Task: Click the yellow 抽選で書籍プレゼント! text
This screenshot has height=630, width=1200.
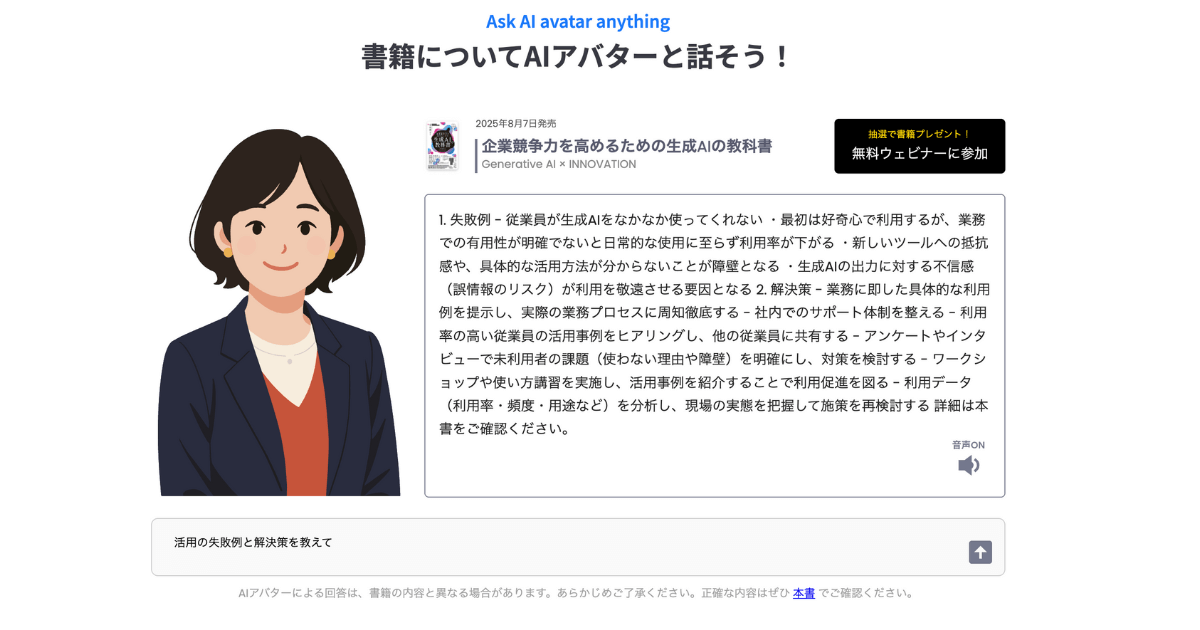Action: point(920,134)
